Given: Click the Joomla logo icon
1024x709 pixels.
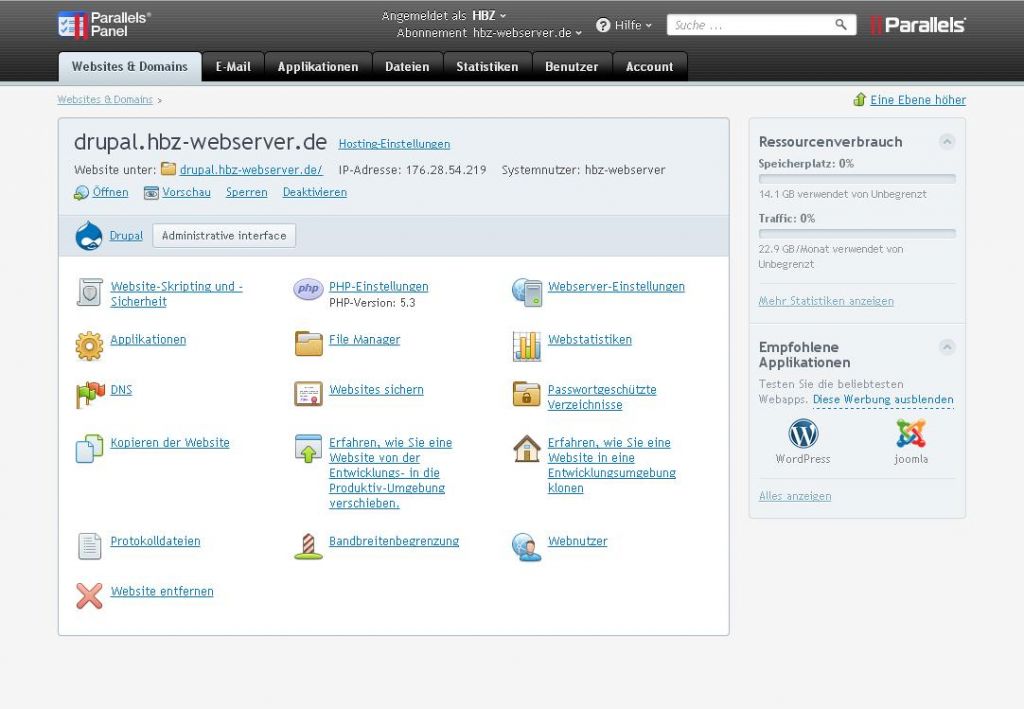Looking at the screenshot, I should (x=911, y=434).
